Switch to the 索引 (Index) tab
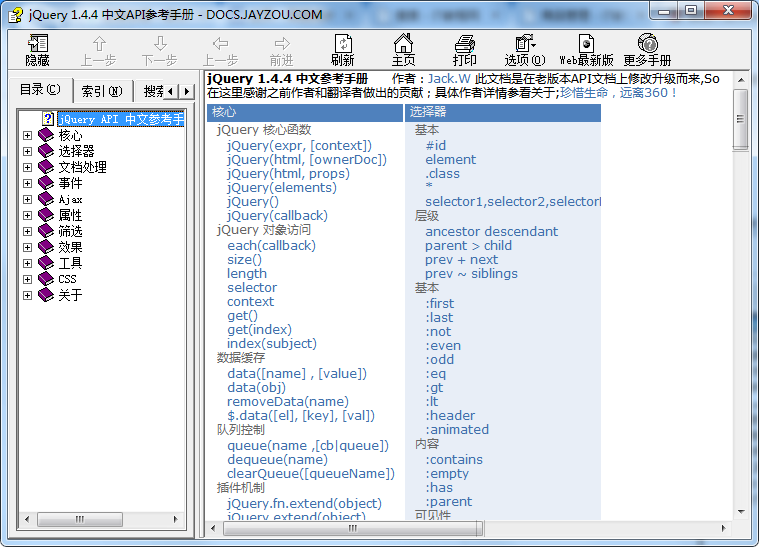 (x=101, y=91)
